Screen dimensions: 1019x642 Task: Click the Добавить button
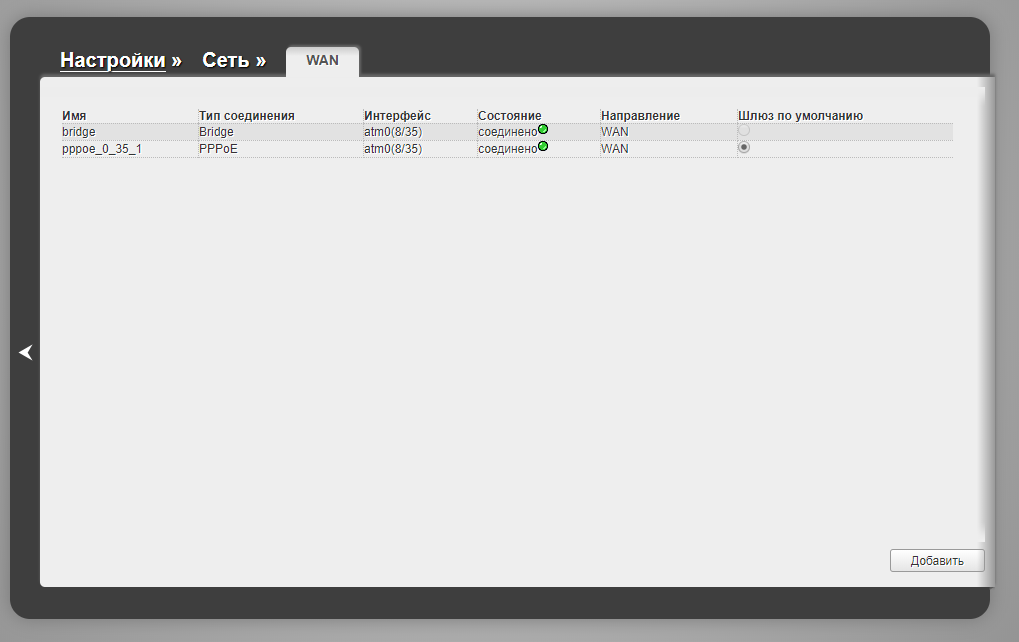coord(937,561)
